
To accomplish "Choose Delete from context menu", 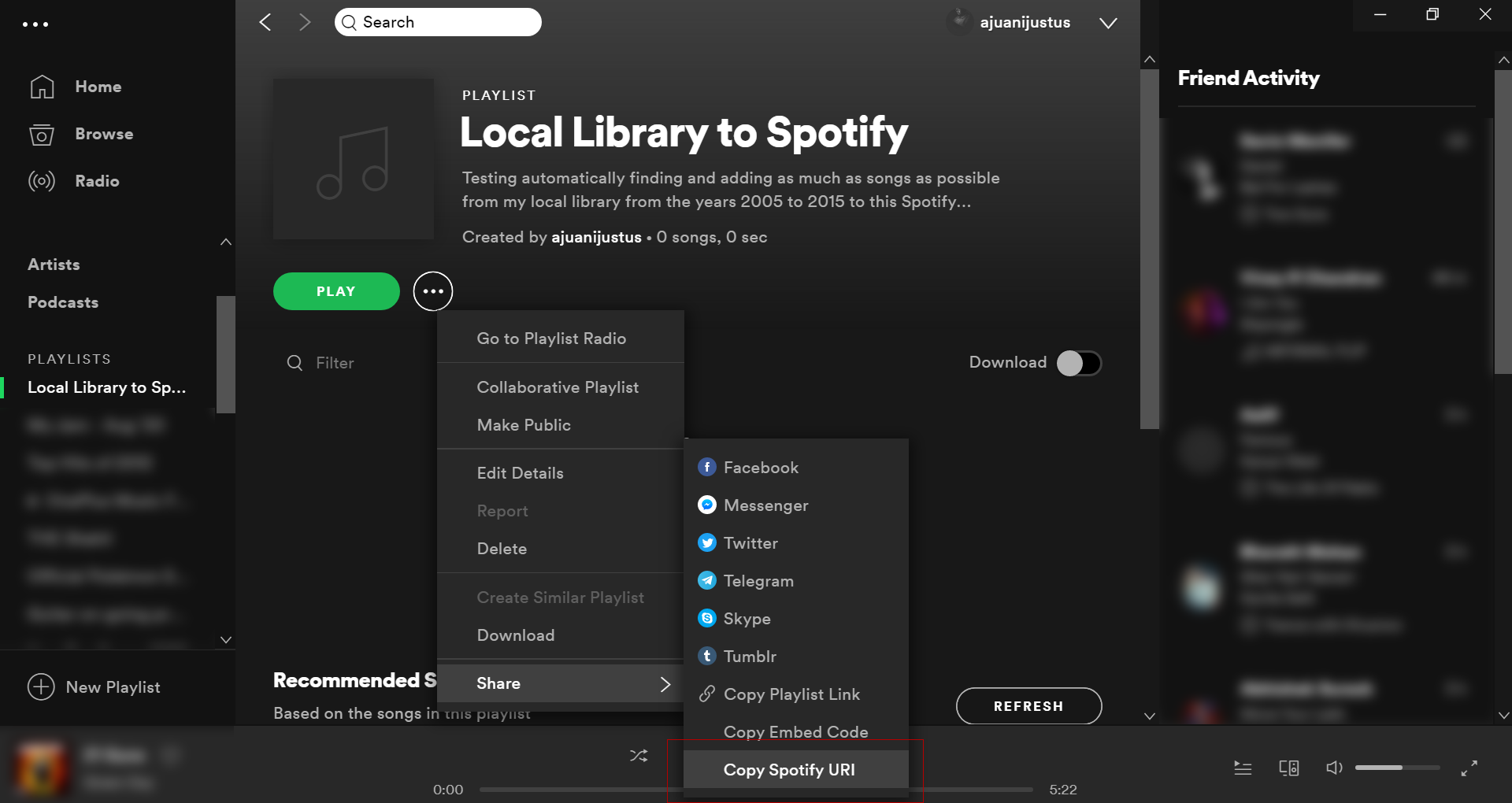I will click(561, 549).
